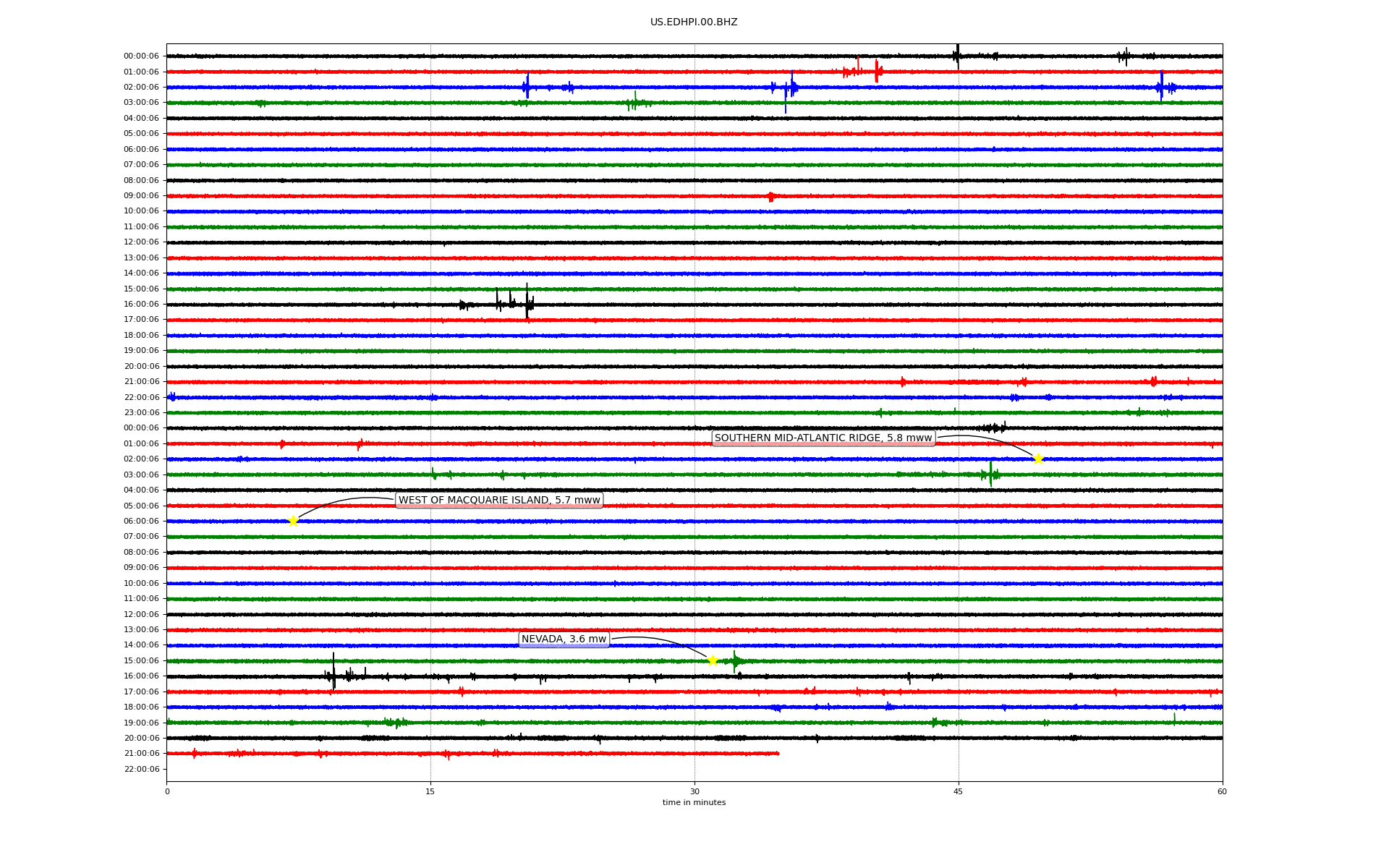Image resolution: width=1389 pixels, height=868 pixels.
Task: Click the first 00:00:06 time label
Action: coord(141,56)
